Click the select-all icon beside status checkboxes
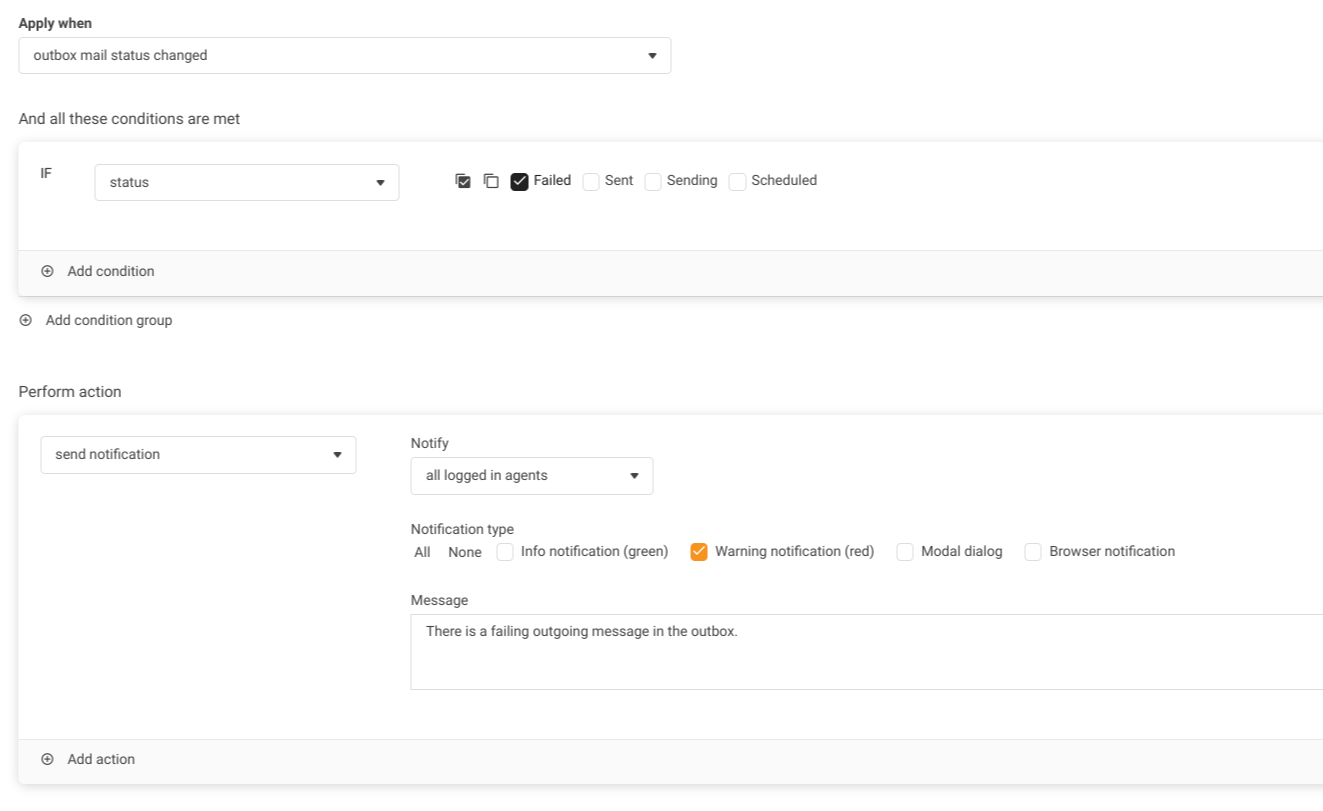1323x811 pixels. tap(462, 181)
